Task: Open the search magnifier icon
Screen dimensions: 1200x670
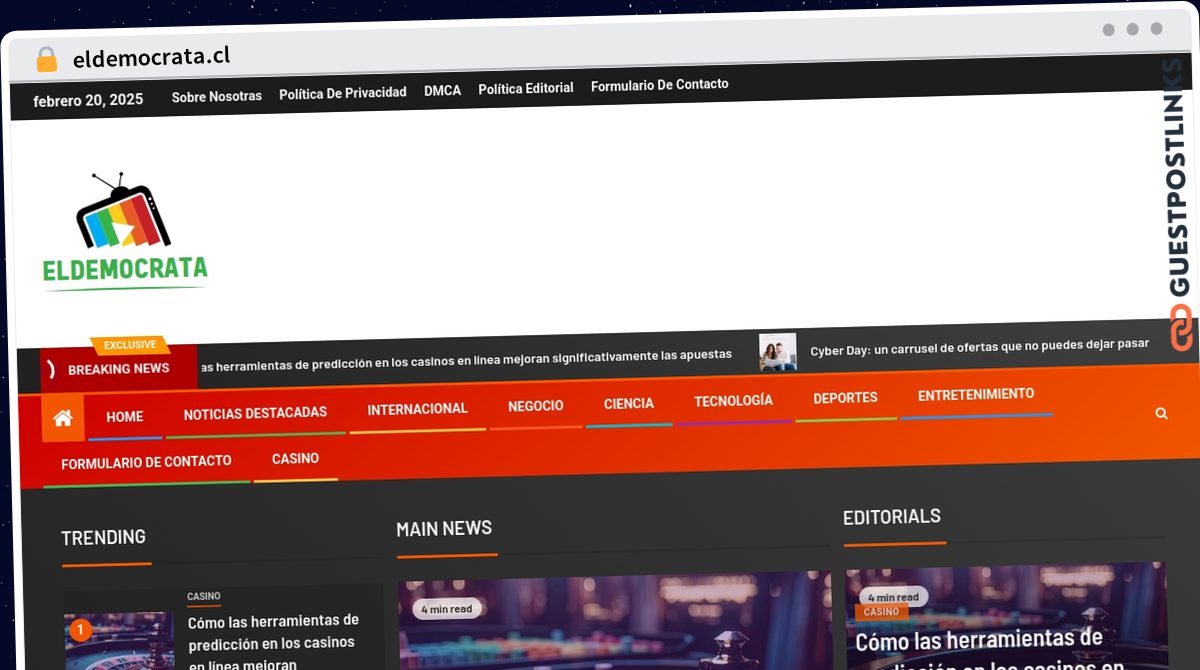Action: 1161,413
